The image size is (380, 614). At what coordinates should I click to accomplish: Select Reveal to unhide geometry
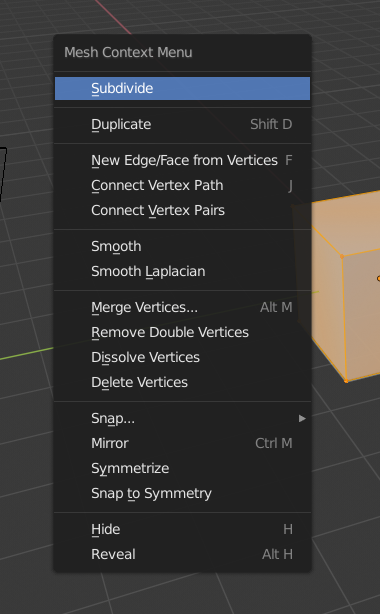tap(182, 554)
